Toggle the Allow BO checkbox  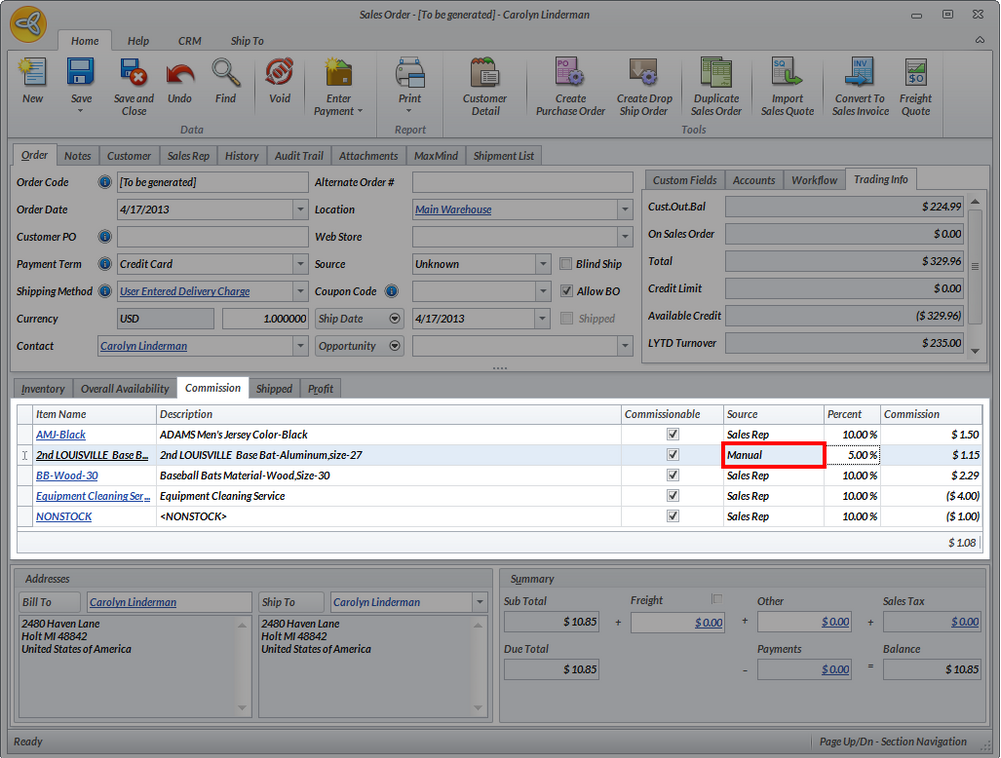(x=567, y=291)
